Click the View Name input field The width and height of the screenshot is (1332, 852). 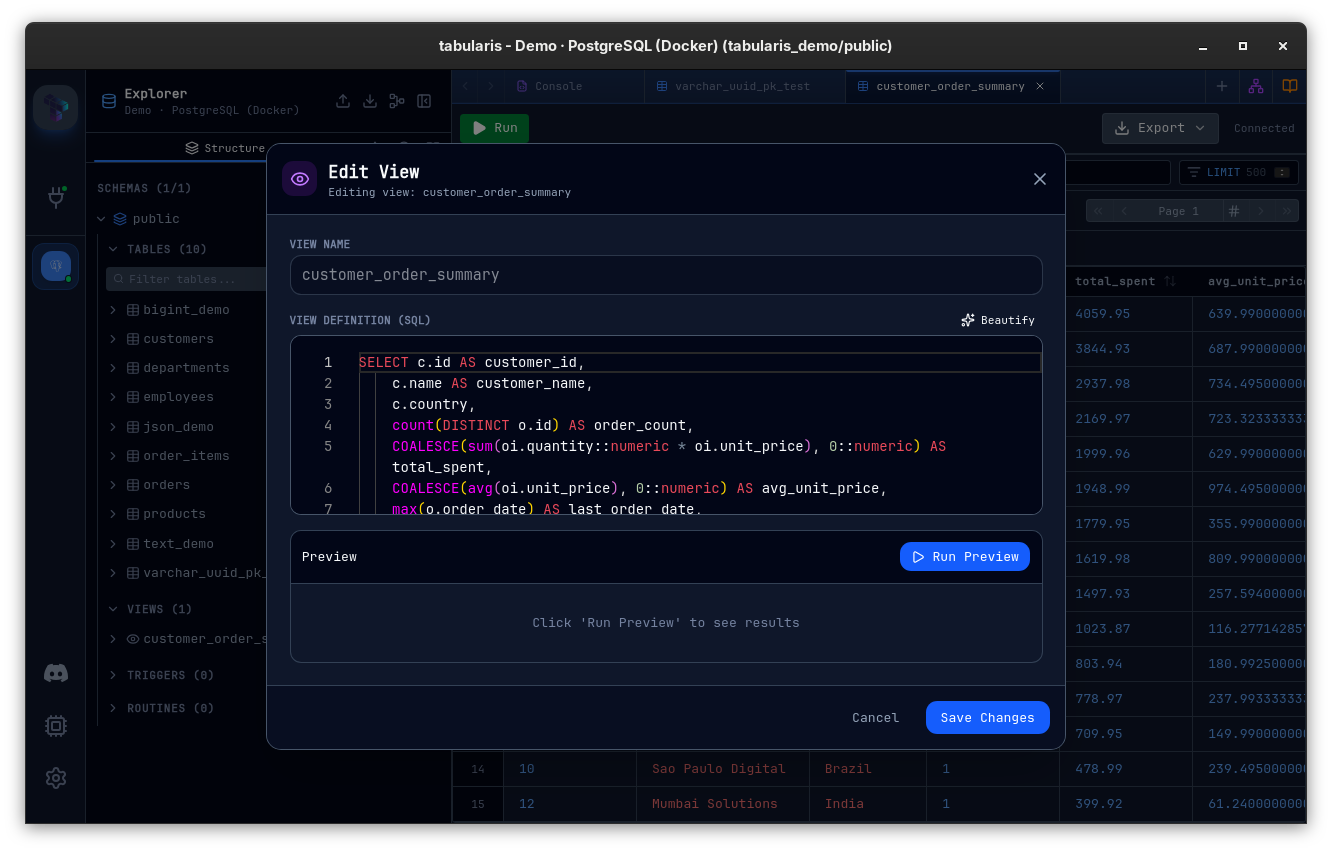coord(666,275)
